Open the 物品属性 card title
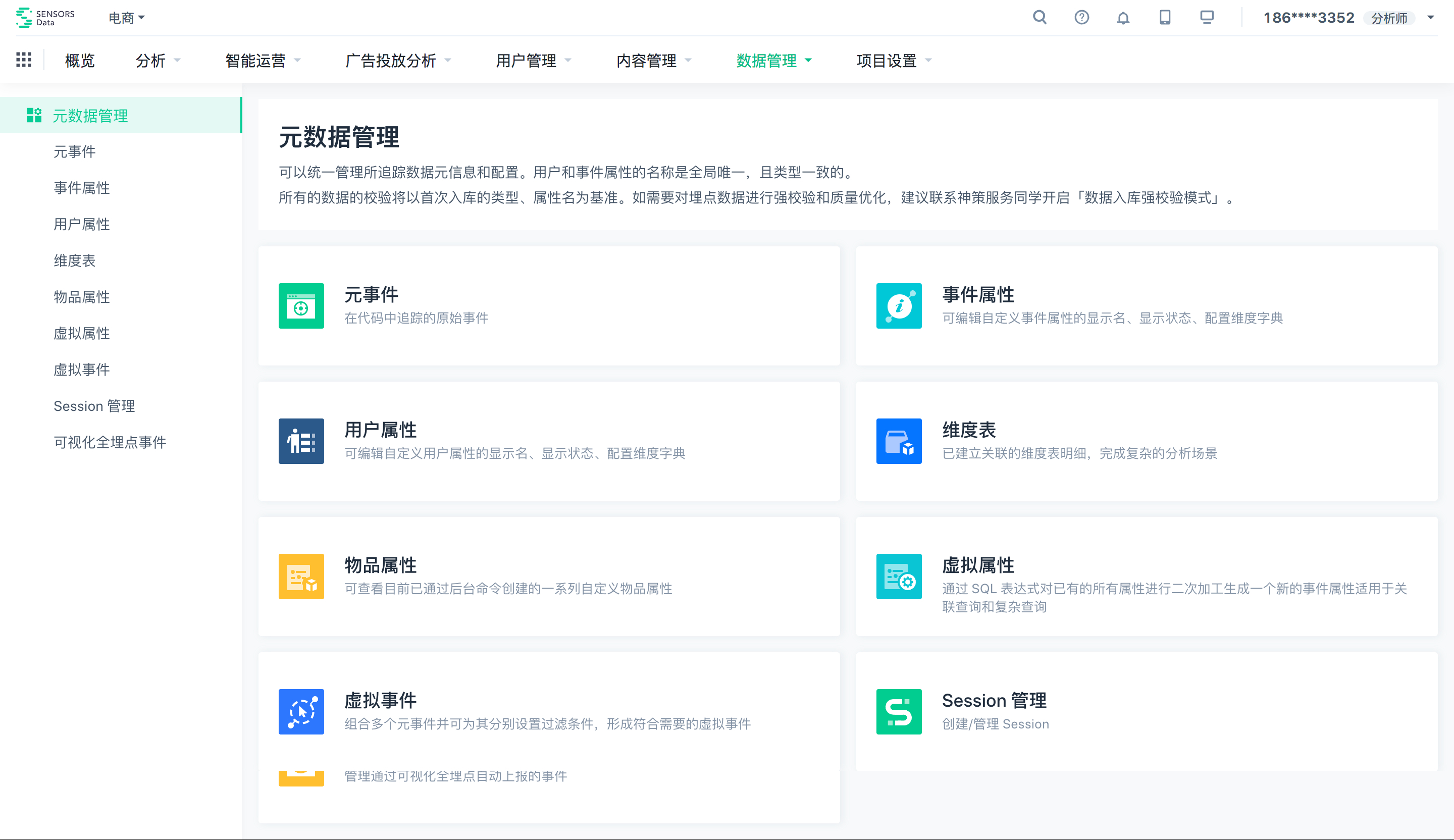This screenshot has height=840, width=1454. point(380,565)
